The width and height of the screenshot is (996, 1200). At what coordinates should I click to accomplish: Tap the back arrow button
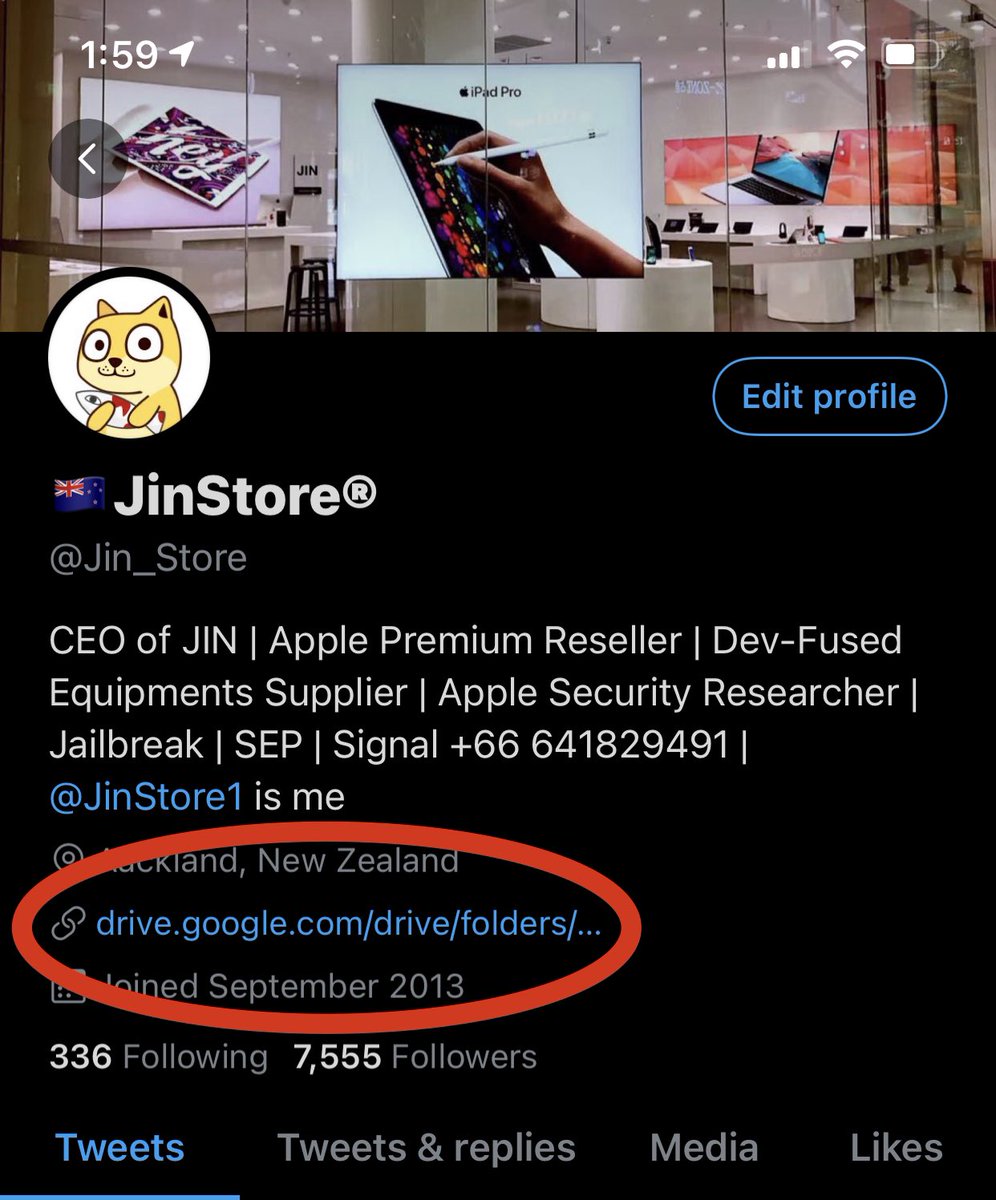87,158
